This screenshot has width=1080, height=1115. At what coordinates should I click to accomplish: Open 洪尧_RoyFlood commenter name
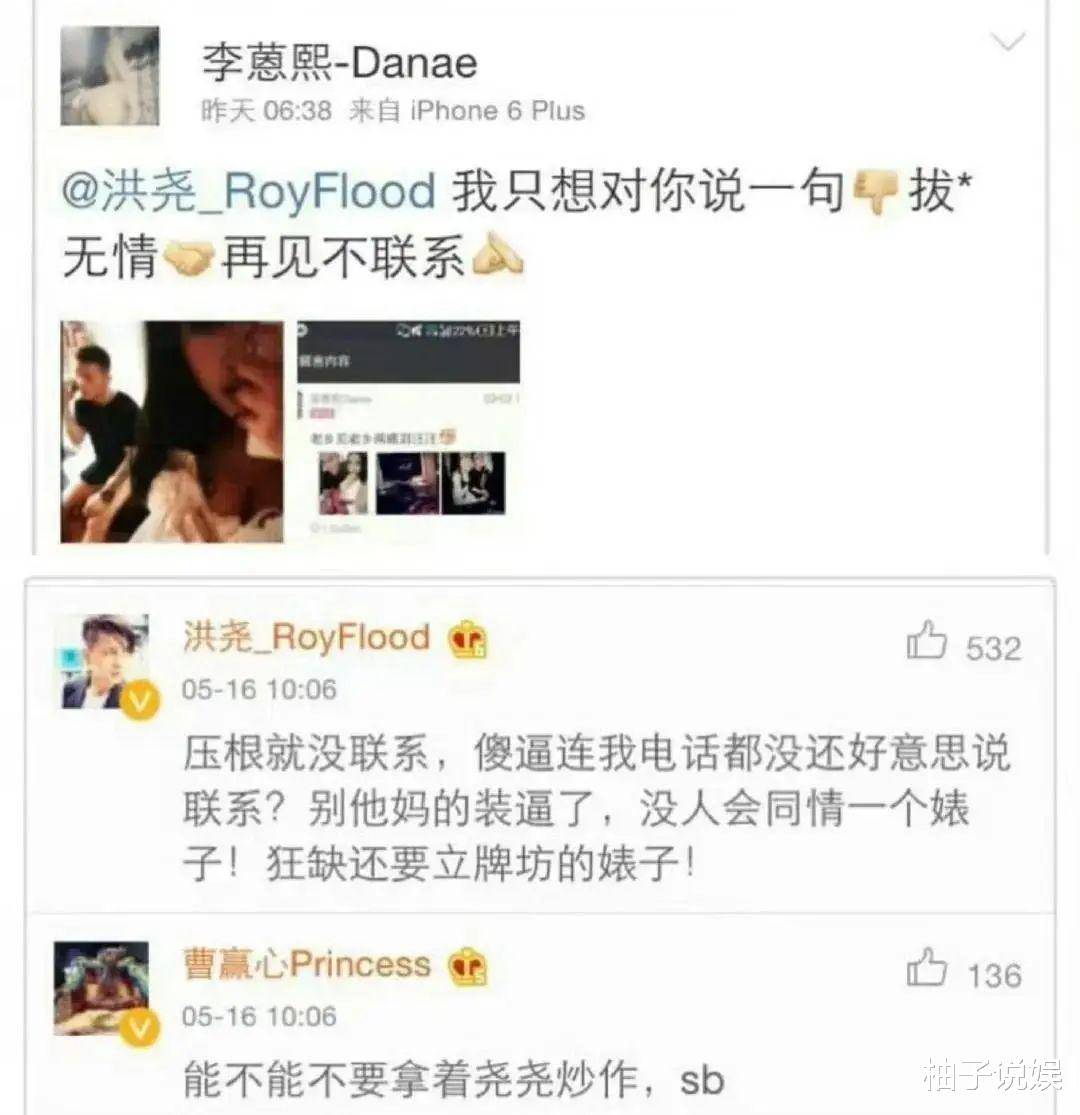point(306,636)
